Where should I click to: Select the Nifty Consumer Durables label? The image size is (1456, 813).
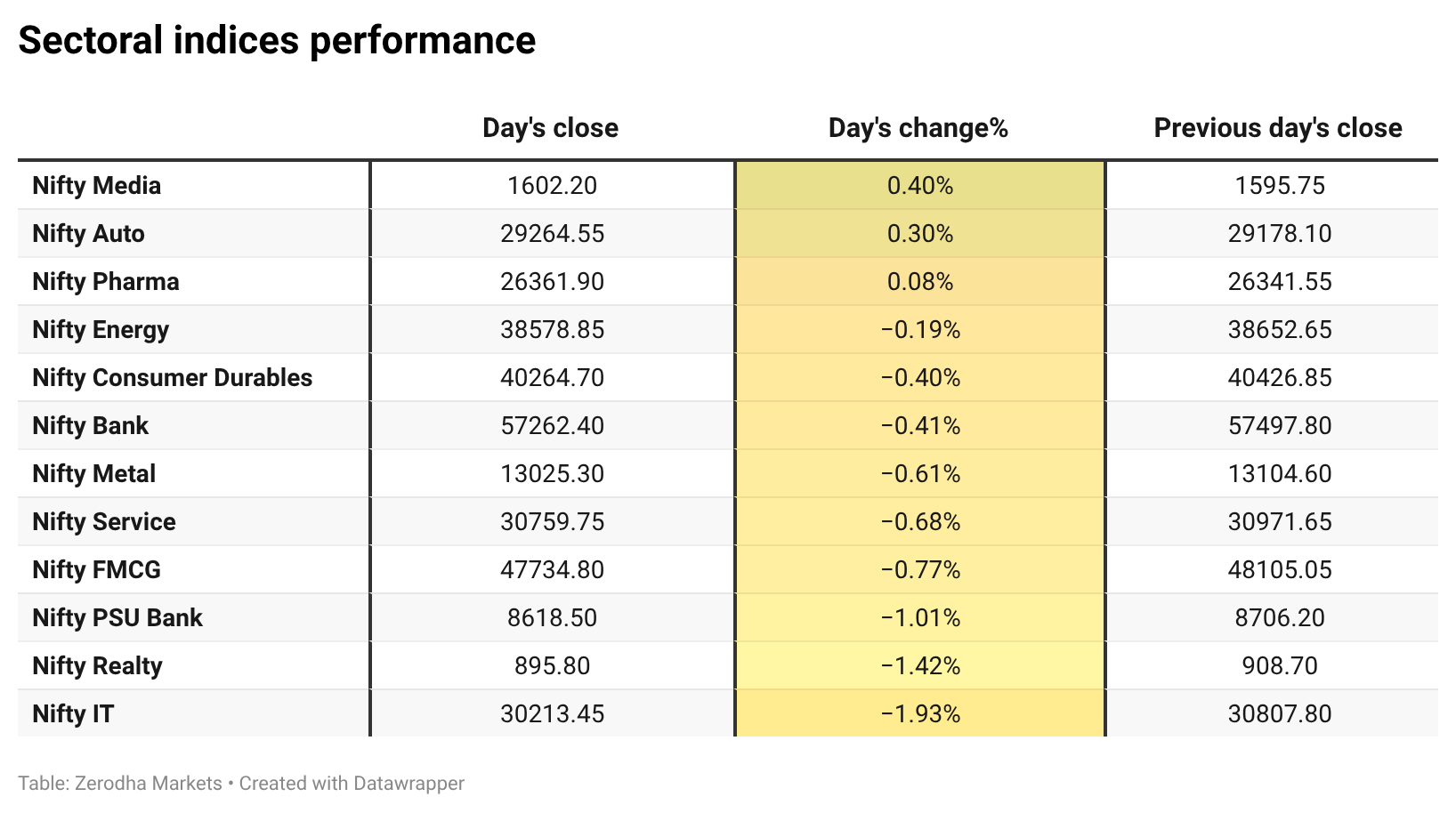[x=173, y=377]
